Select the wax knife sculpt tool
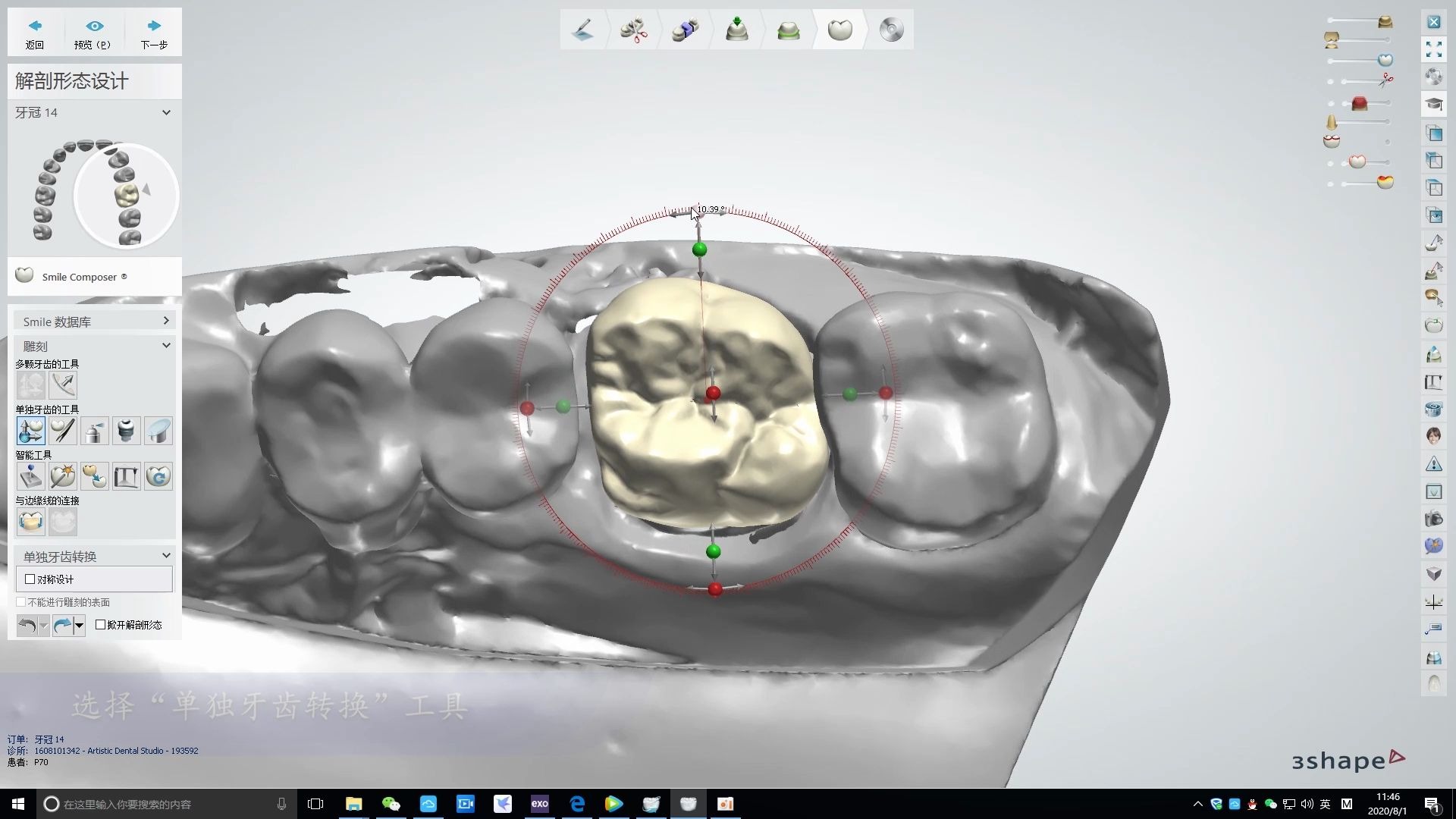Viewport: 1456px width, 819px height. click(x=63, y=431)
